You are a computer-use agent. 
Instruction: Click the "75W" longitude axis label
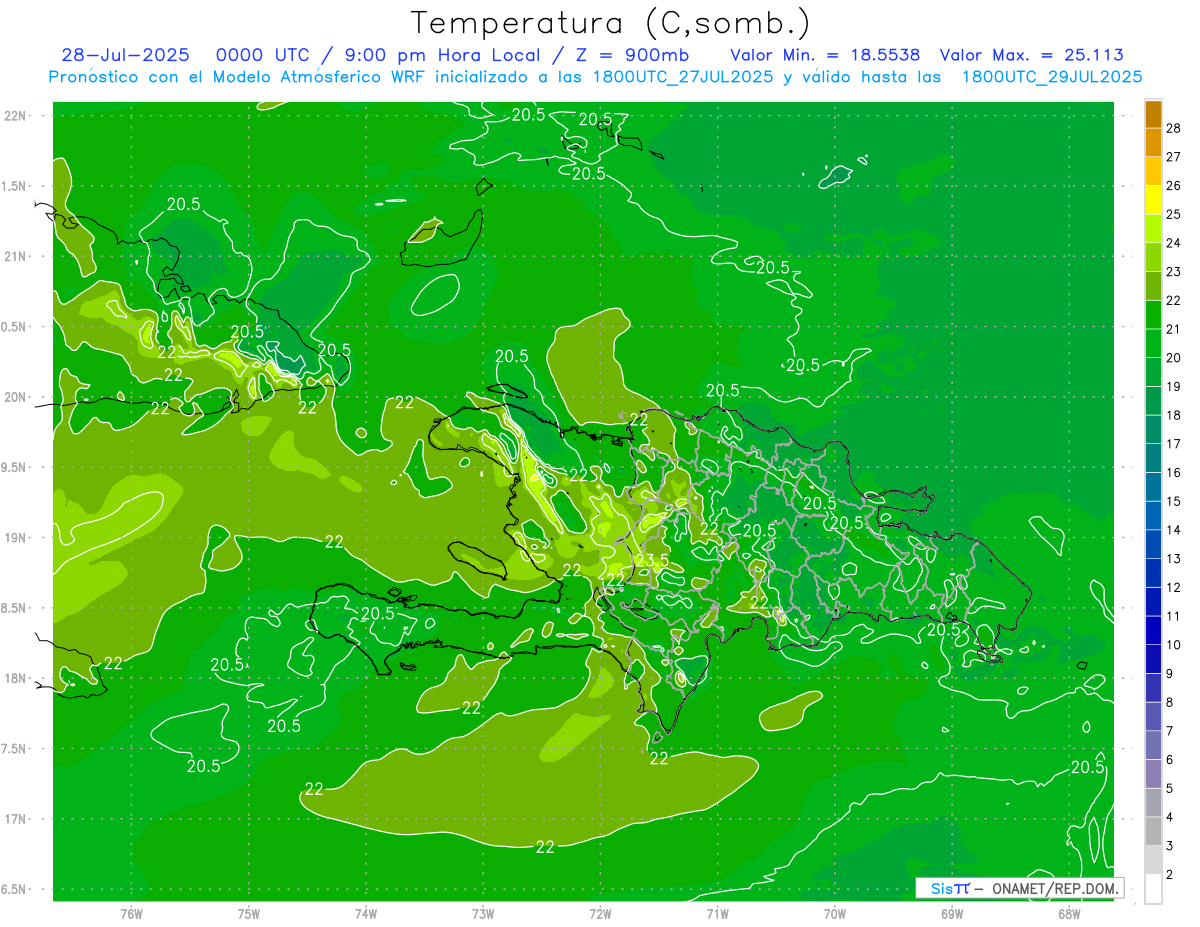(x=249, y=913)
